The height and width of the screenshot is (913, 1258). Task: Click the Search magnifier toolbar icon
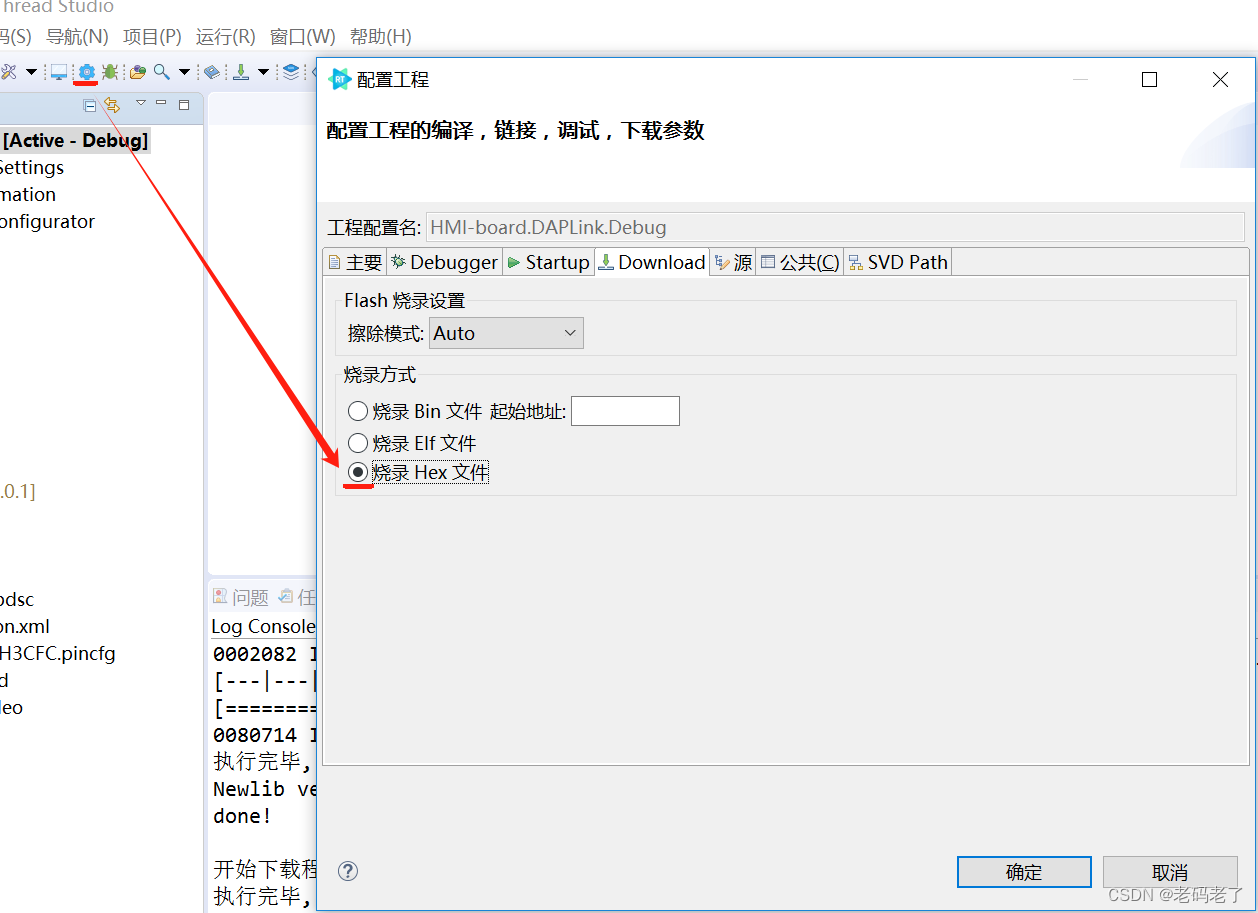click(x=161, y=72)
